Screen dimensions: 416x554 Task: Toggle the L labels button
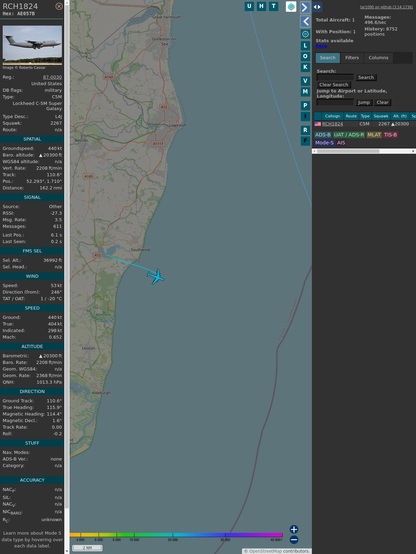coord(305,46)
